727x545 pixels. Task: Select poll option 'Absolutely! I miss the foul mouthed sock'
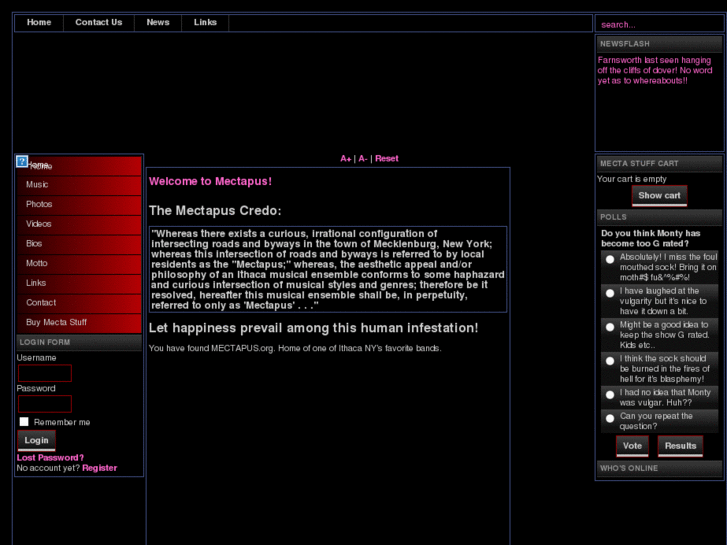tap(610, 259)
